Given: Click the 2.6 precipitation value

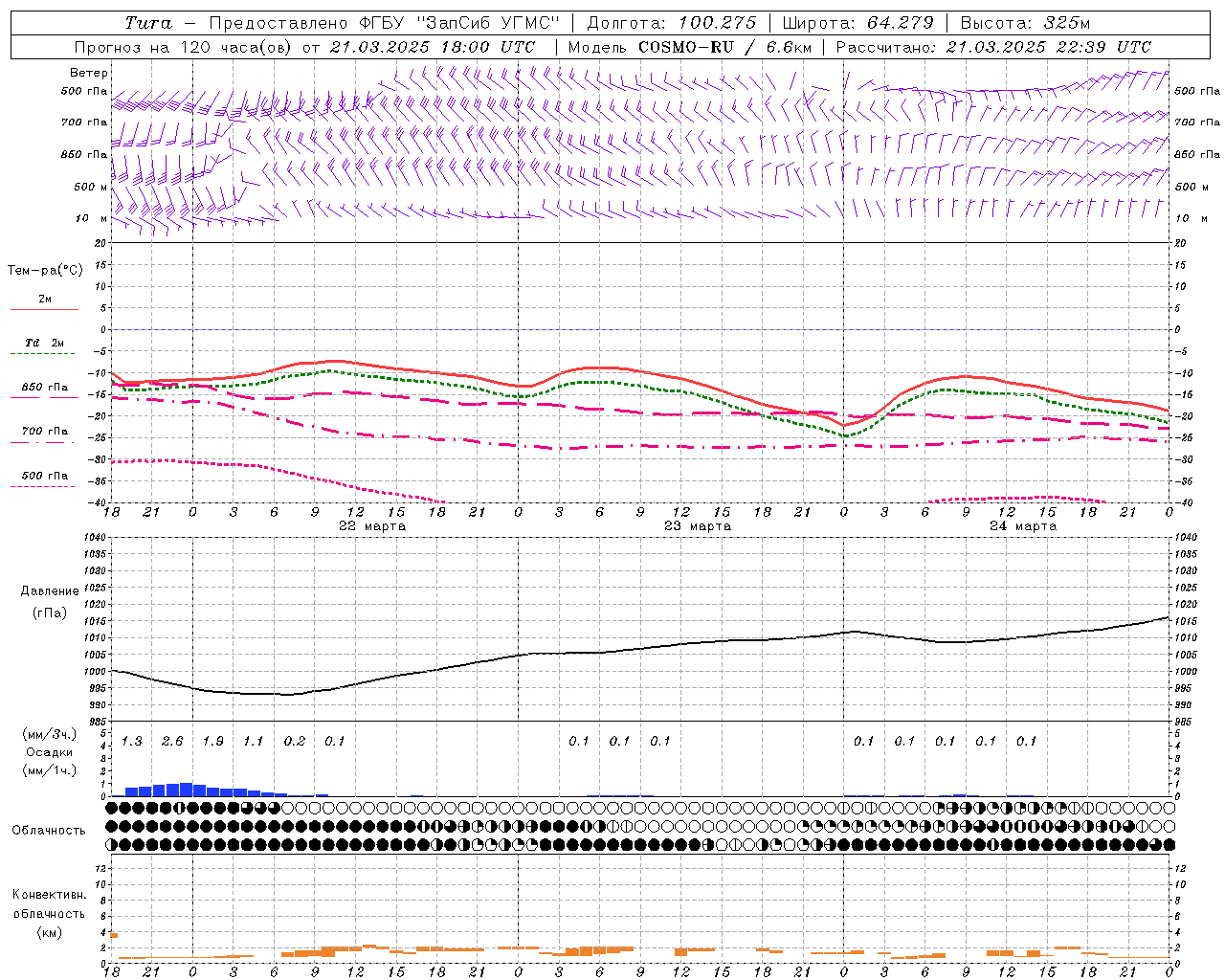Looking at the screenshot, I should (172, 741).
